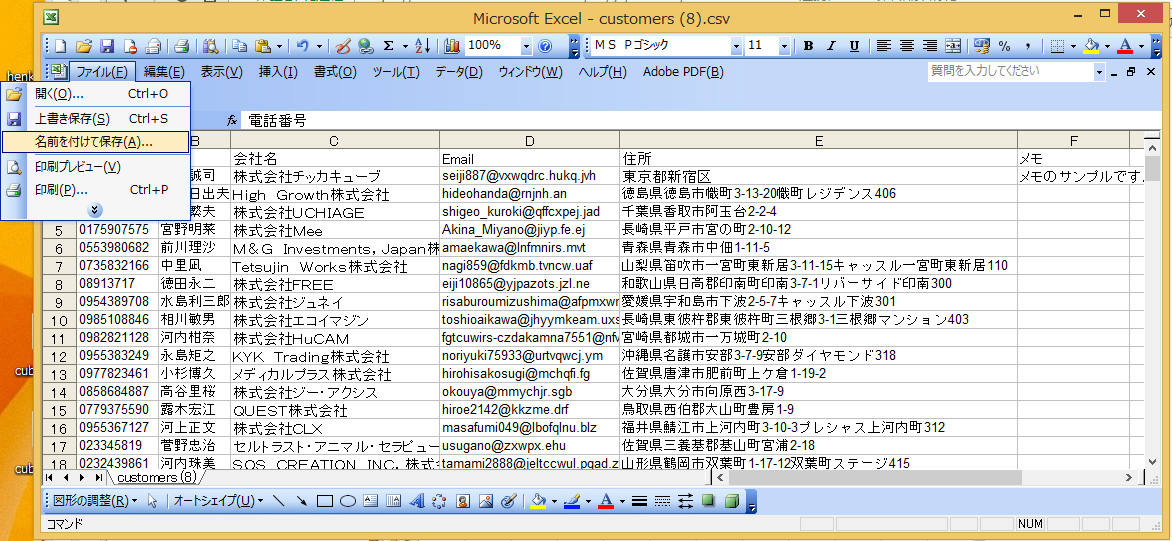Insert a Text Box from Drawing toolbar
Image resolution: width=1172 pixels, height=541 pixels.
point(371,501)
